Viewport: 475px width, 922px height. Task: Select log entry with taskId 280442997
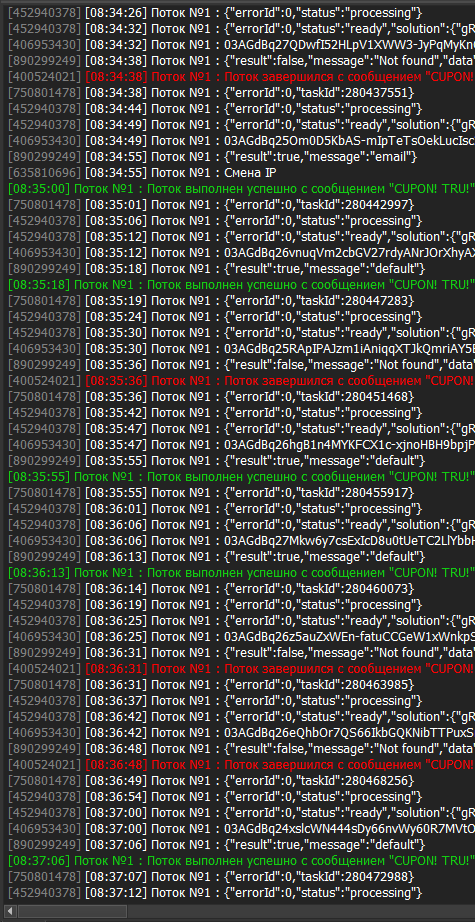coord(238,204)
